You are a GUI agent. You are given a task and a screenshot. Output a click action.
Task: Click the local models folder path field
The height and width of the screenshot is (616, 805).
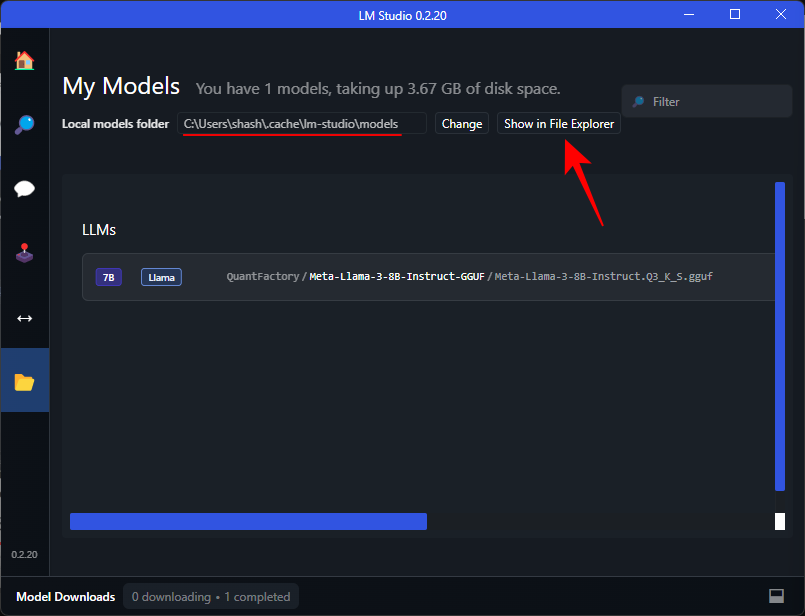coord(302,124)
